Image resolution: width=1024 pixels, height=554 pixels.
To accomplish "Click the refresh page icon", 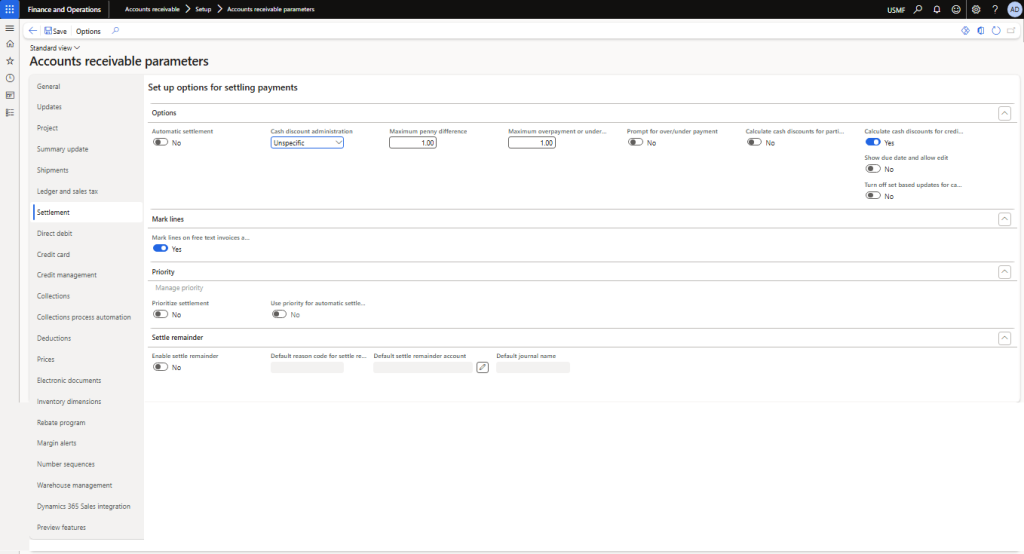I will tap(996, 31).
